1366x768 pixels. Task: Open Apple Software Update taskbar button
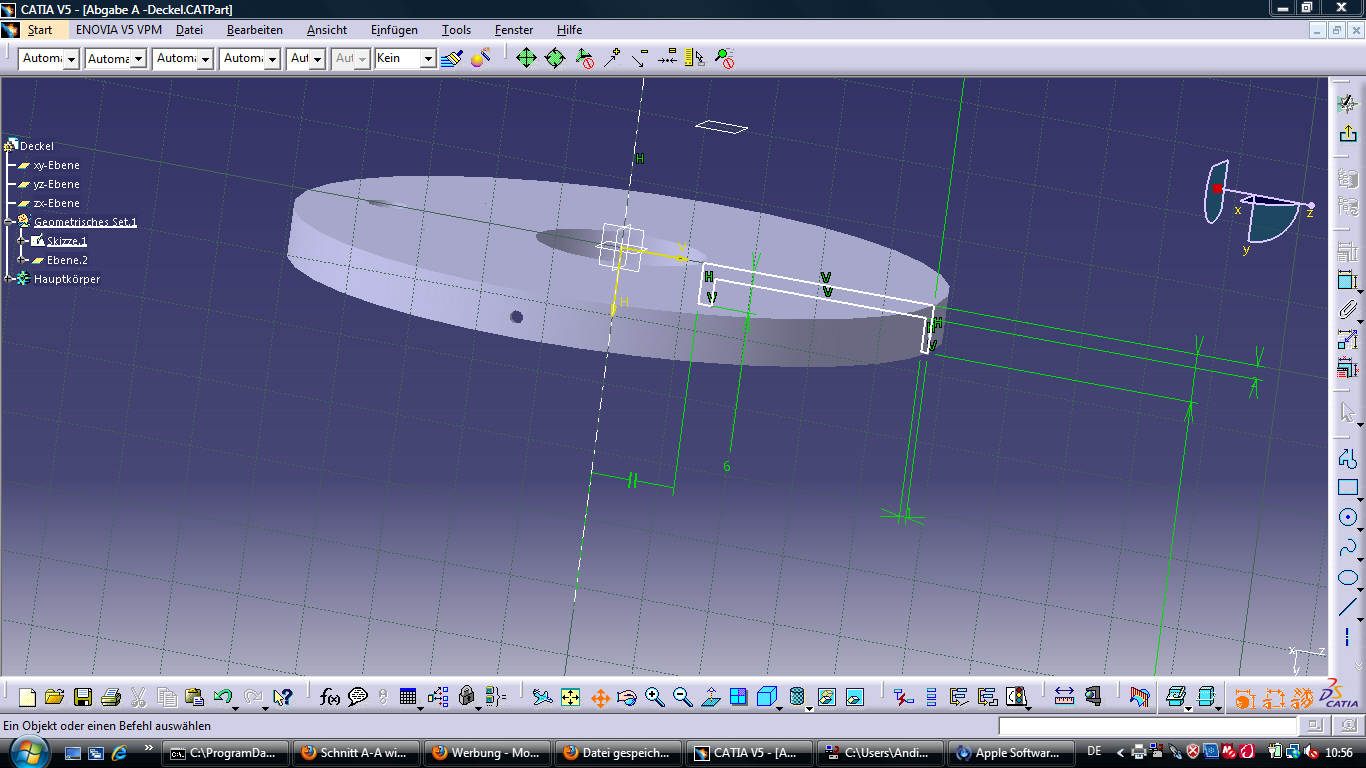pyautogui.click(x=1010, y=753)
